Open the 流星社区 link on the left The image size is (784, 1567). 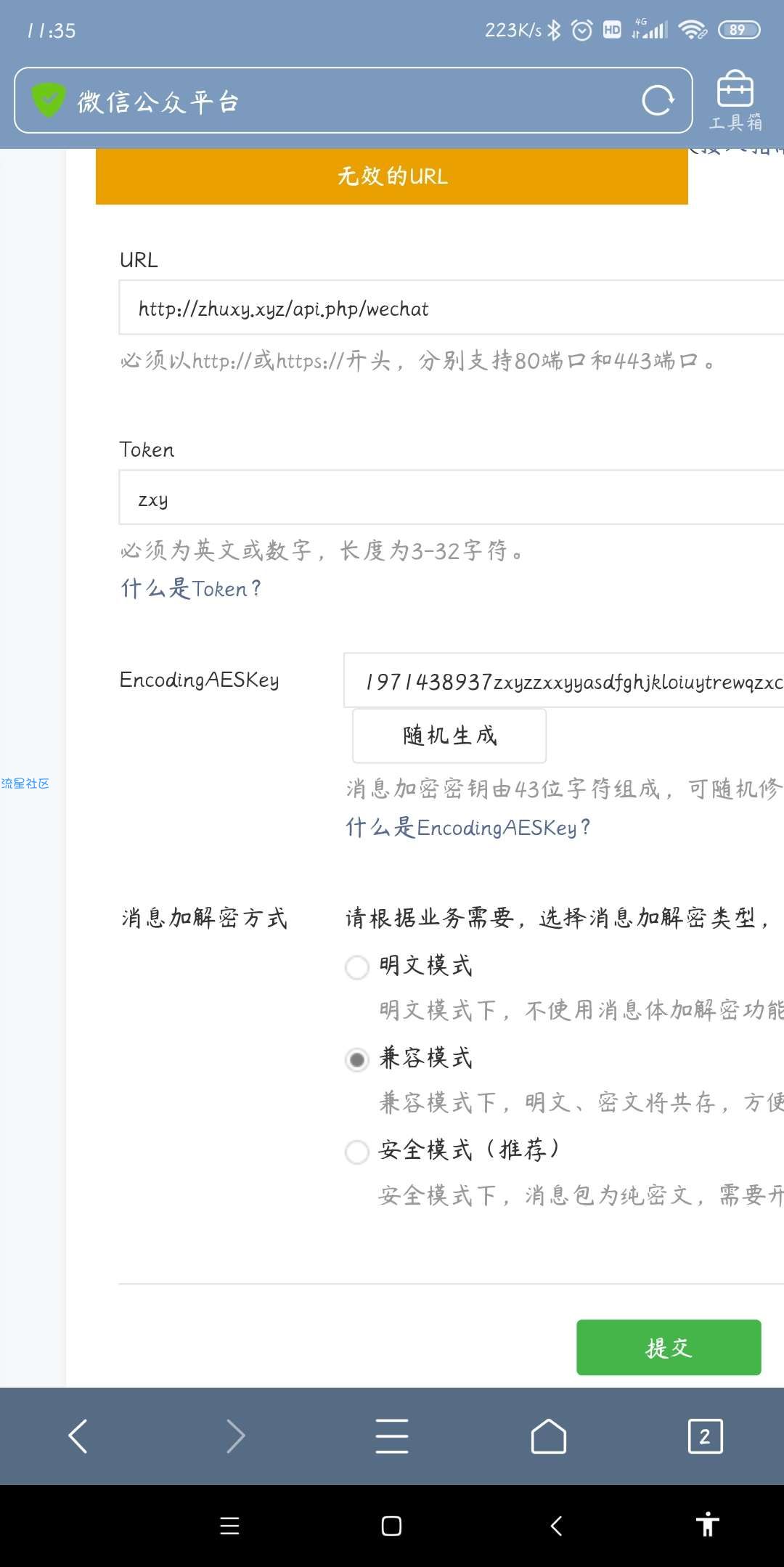click(25, 783)
